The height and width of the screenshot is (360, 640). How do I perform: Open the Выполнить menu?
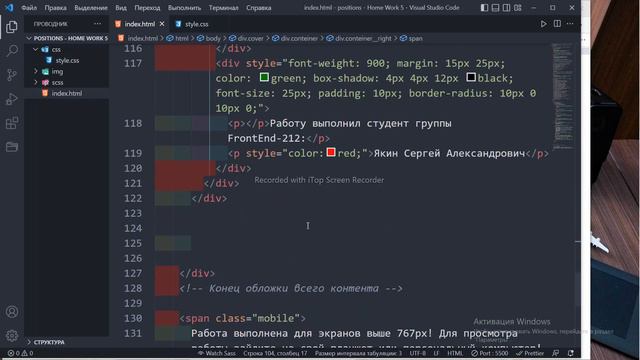coord(184,8)
